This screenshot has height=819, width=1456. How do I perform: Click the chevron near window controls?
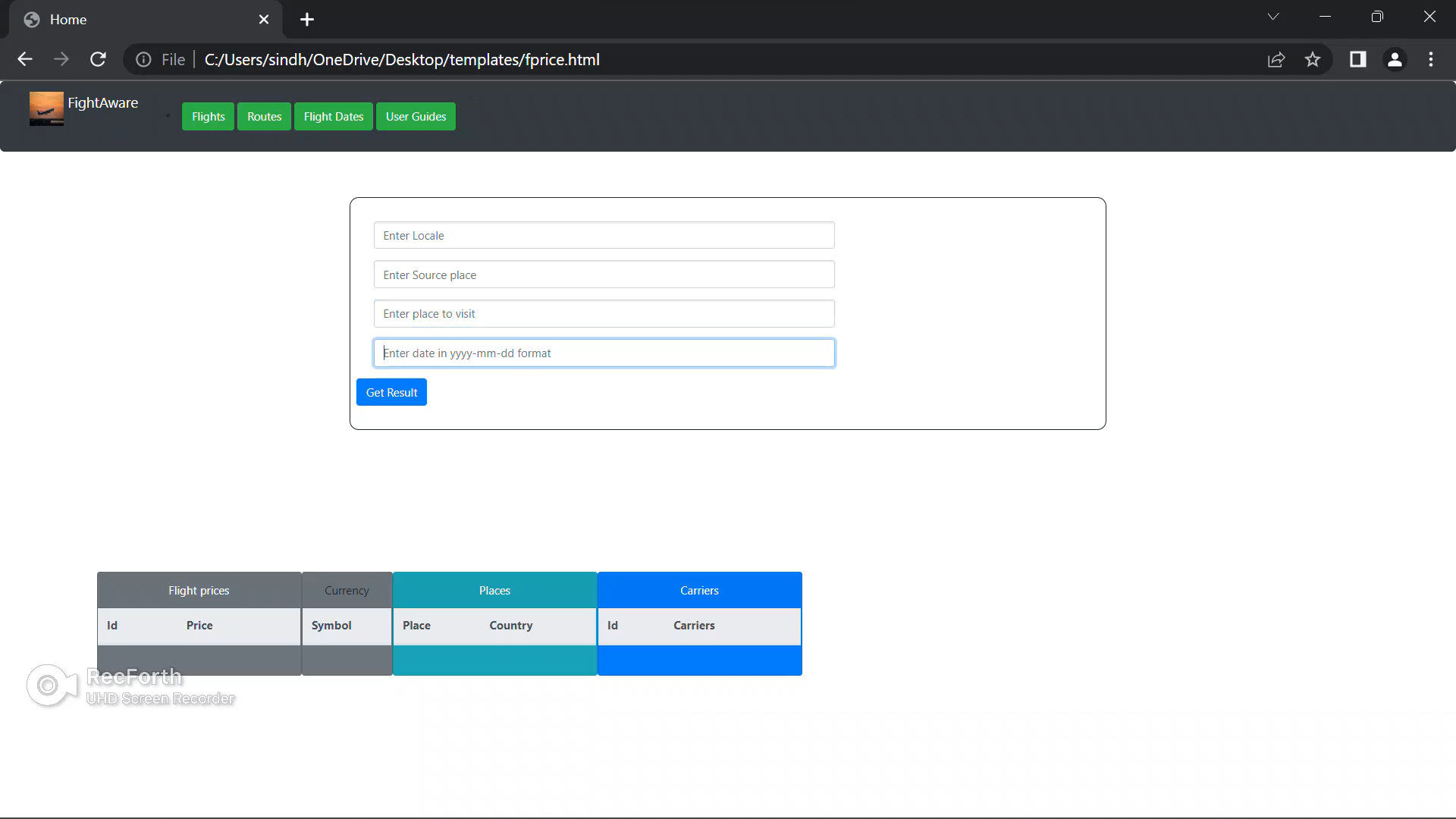tap(1274, 16)
